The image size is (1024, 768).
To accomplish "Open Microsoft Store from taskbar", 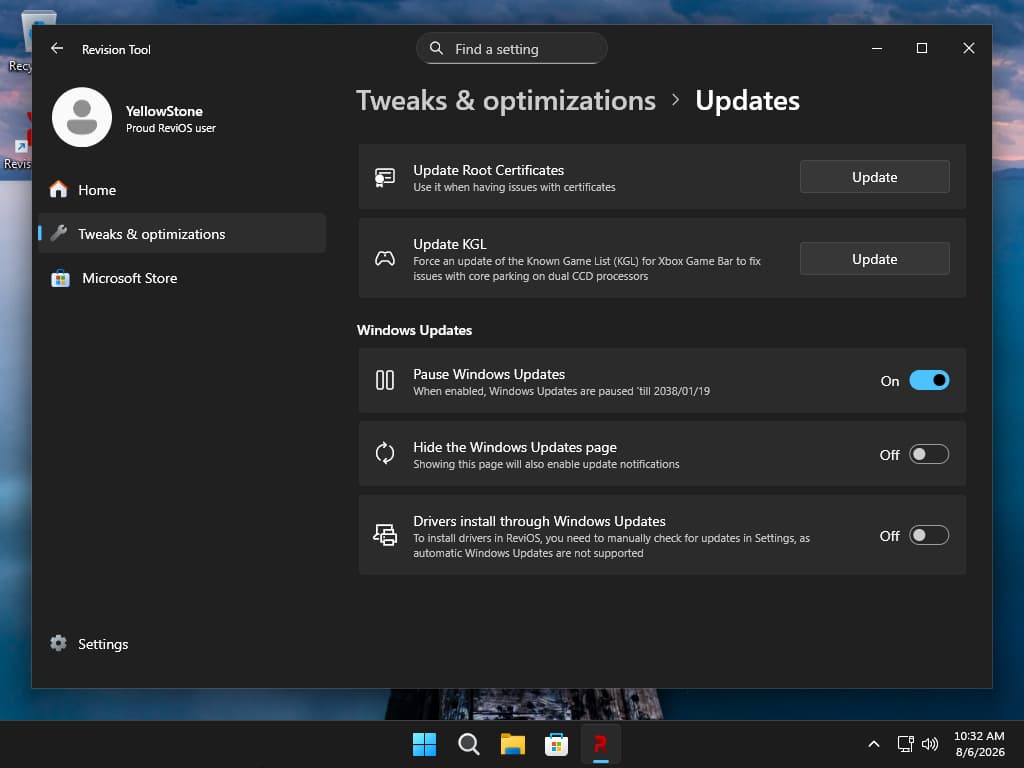I will 556,744.
